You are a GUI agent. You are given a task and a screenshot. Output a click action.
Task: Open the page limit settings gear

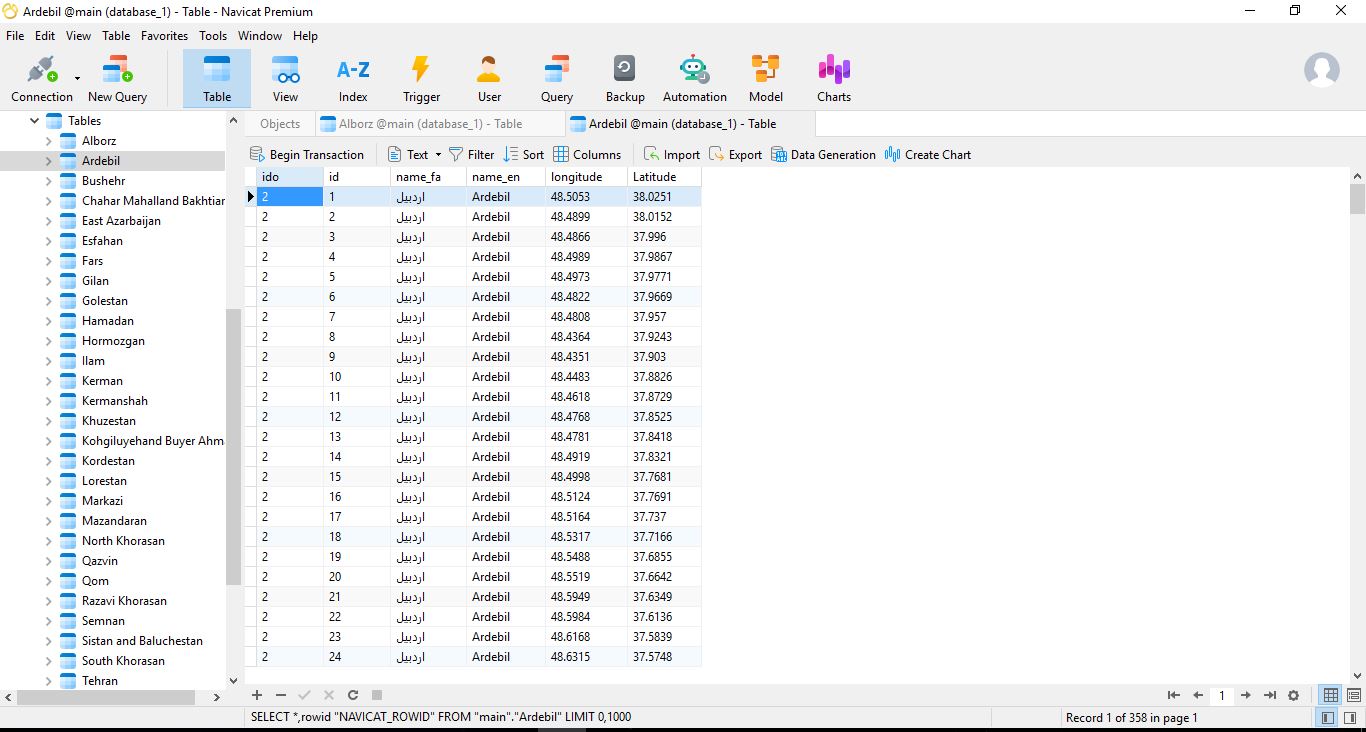[x=1294, y=695]
